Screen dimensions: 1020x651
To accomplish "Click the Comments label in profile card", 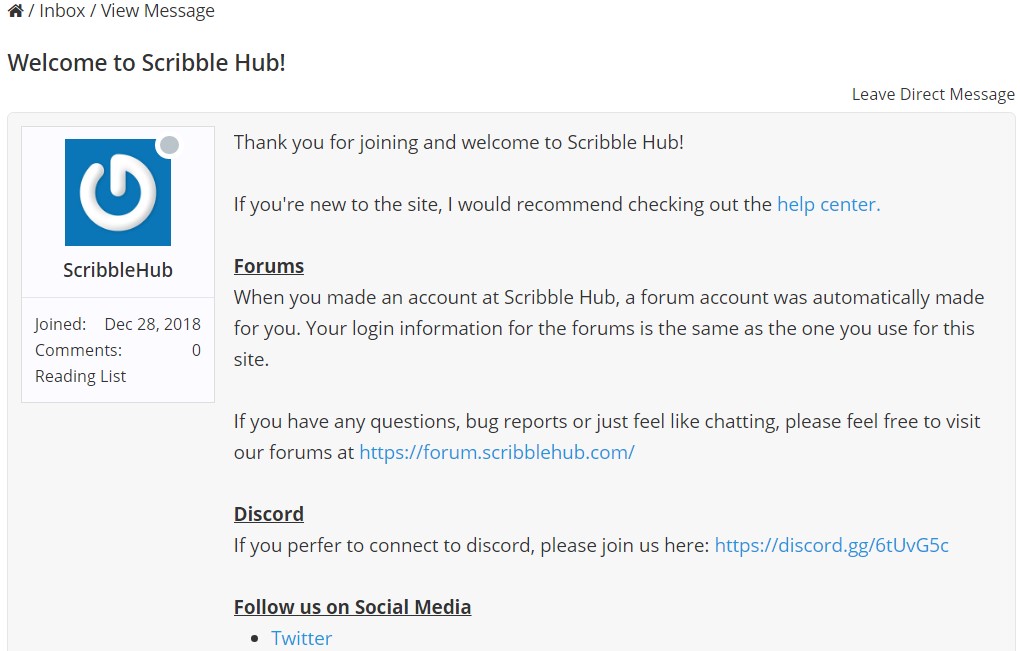I will (x=78, y=350).
